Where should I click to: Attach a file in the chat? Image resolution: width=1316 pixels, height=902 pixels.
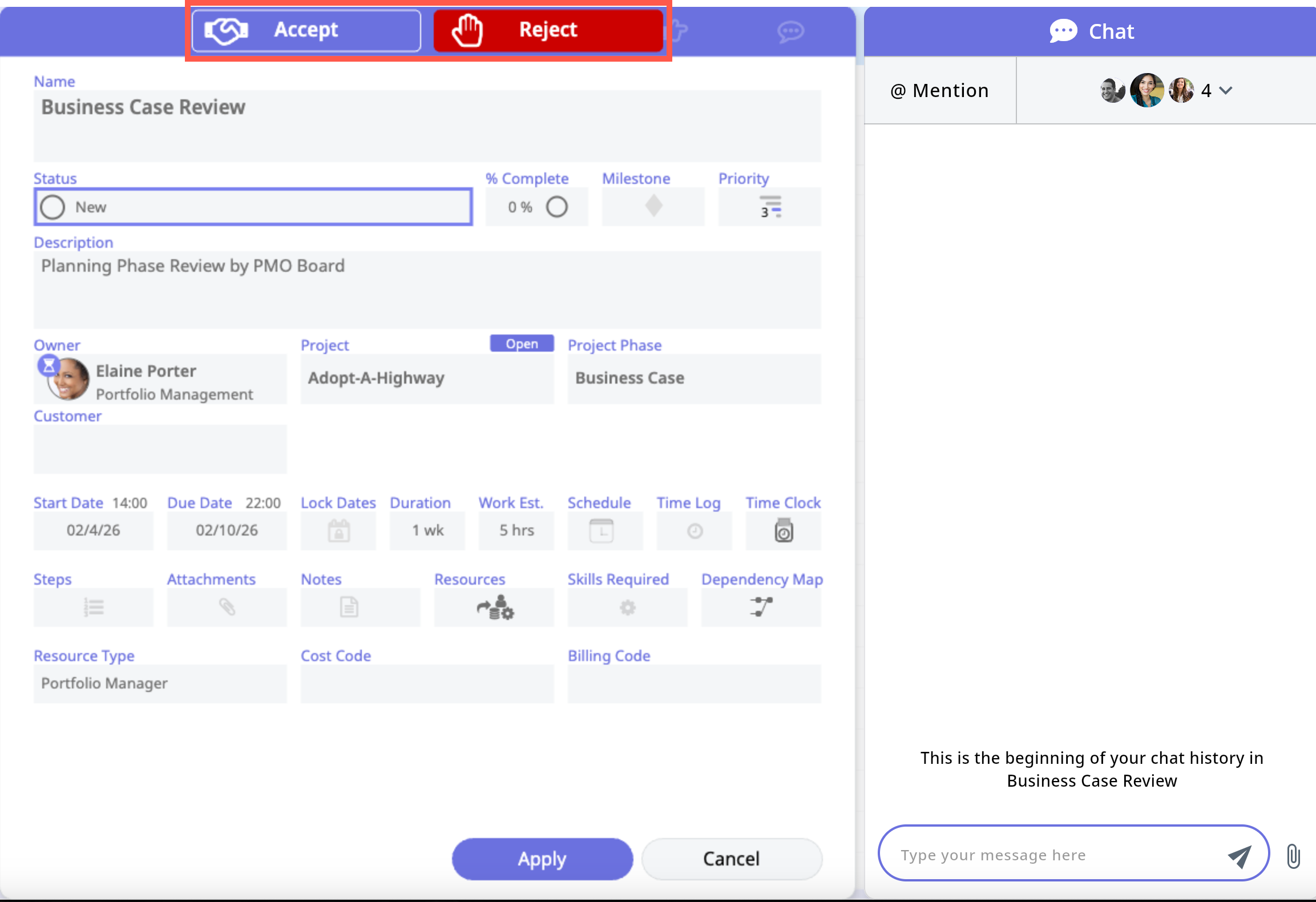pos(1293,856)
